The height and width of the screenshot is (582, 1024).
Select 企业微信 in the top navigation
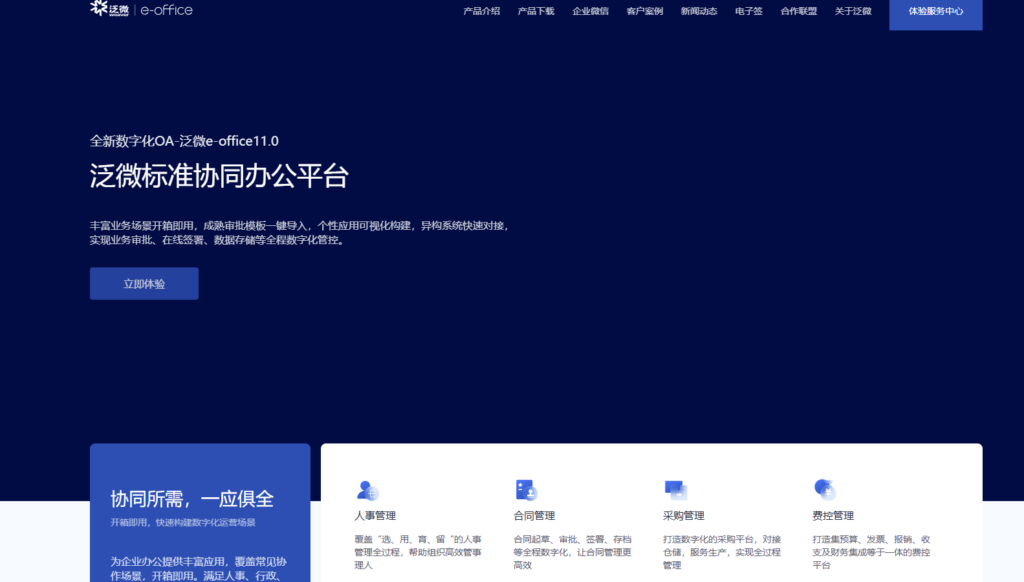pos(590,12)
